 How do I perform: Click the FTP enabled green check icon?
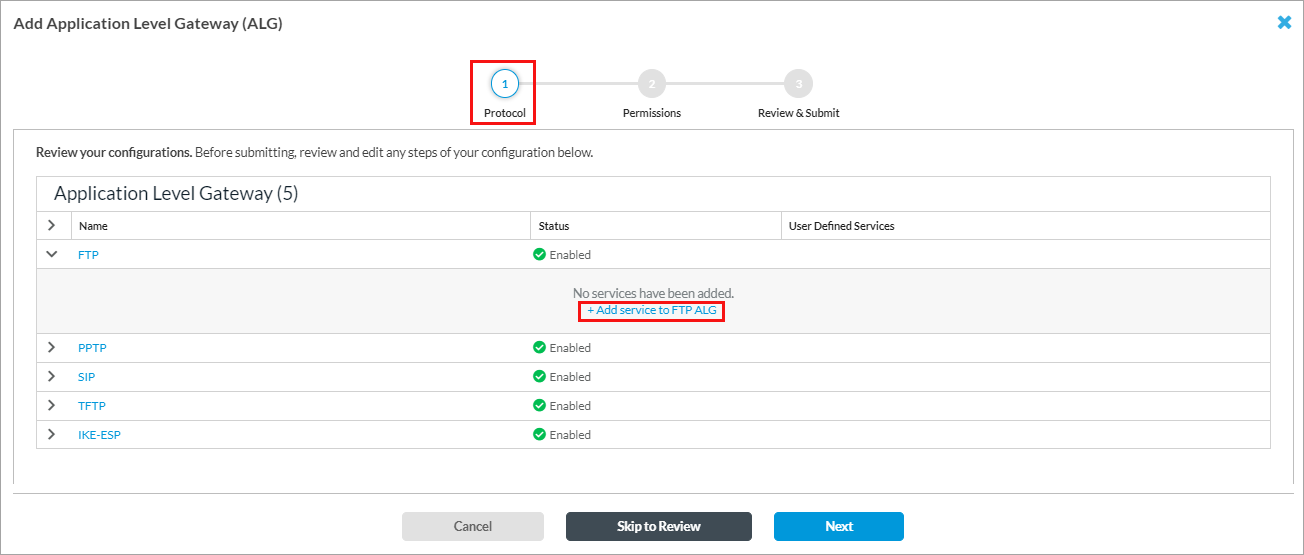[x=539, y=255]
